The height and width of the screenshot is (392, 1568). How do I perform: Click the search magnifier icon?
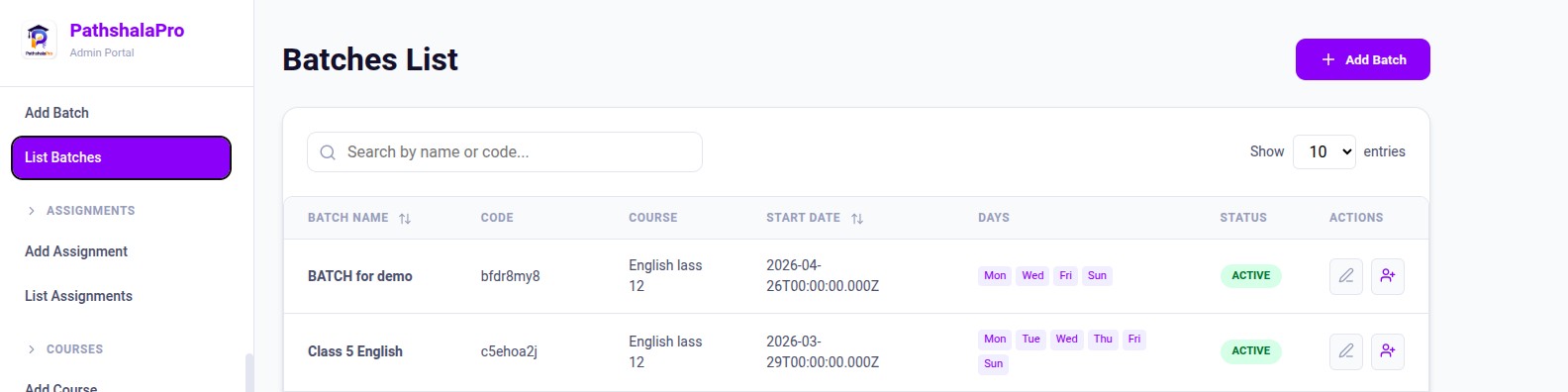(328, 152)
